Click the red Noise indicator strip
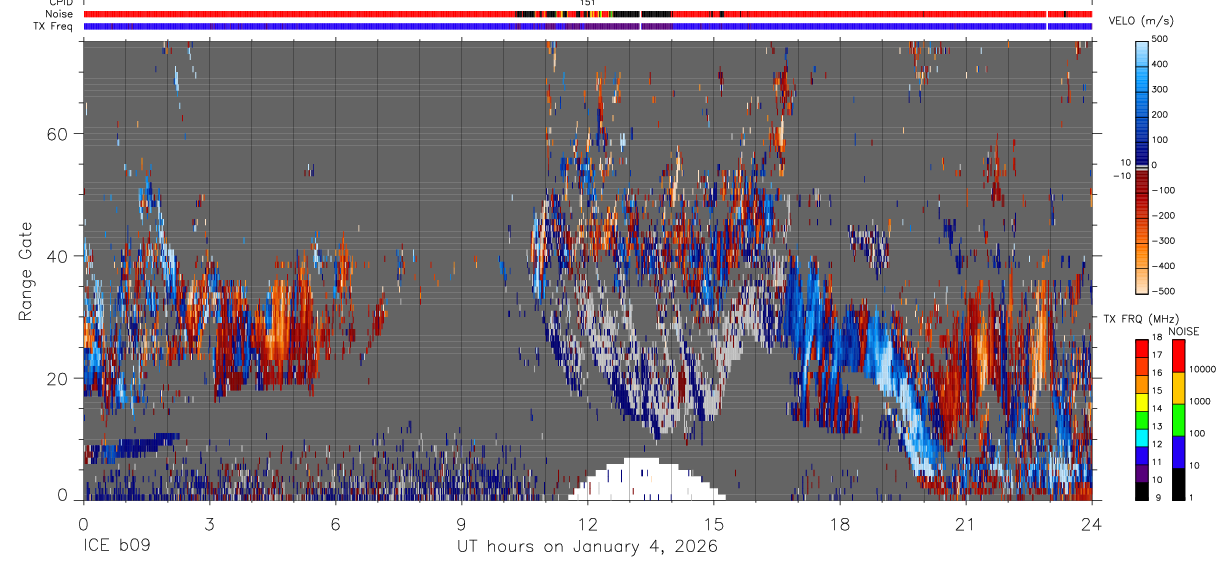The width and height of the screenshot is (1228, 567). pos(587,14)
